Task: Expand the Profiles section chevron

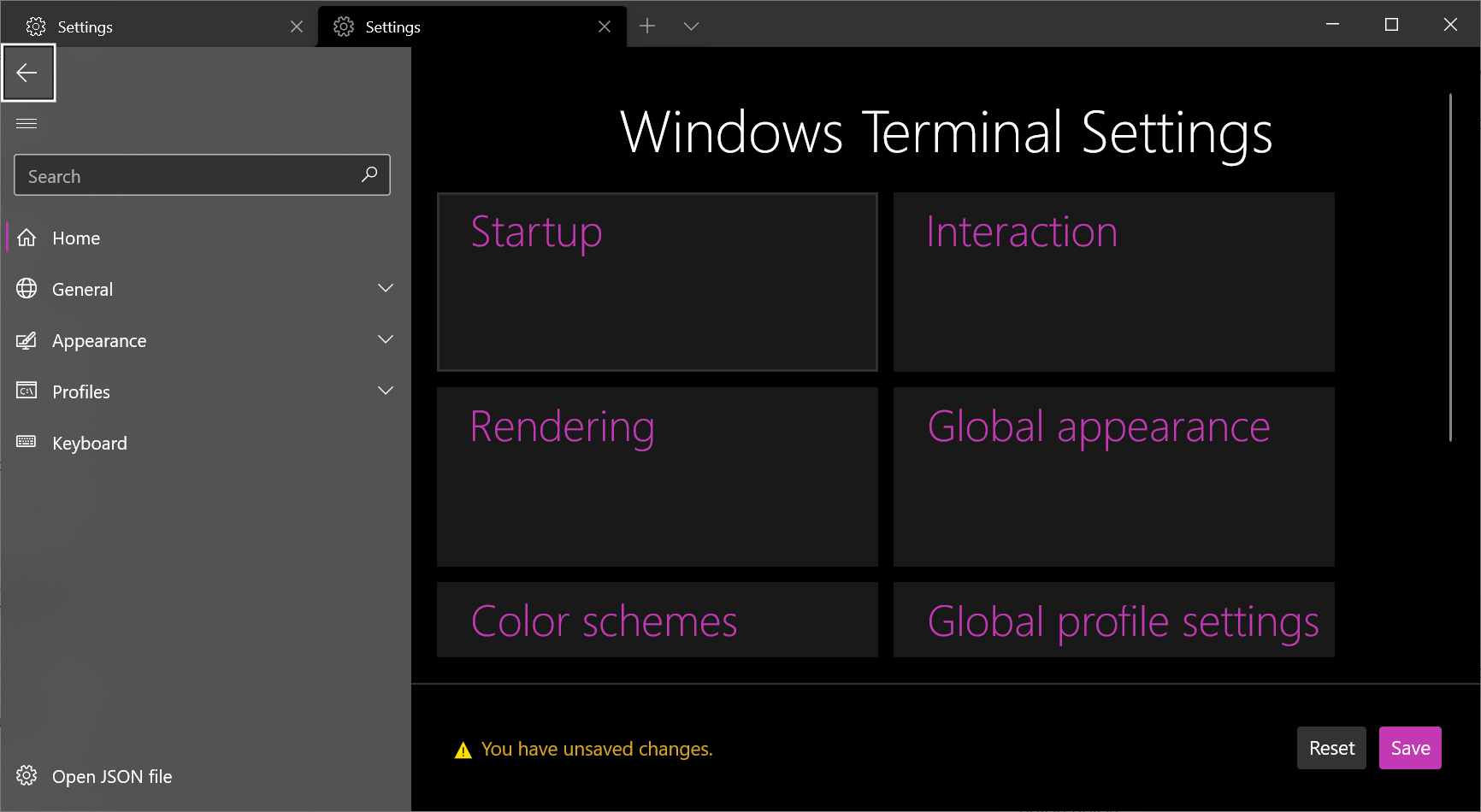Action: (x=386, y=391)
